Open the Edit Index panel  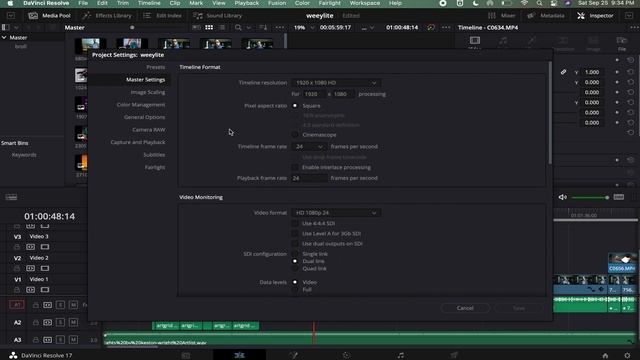[162, 16]
